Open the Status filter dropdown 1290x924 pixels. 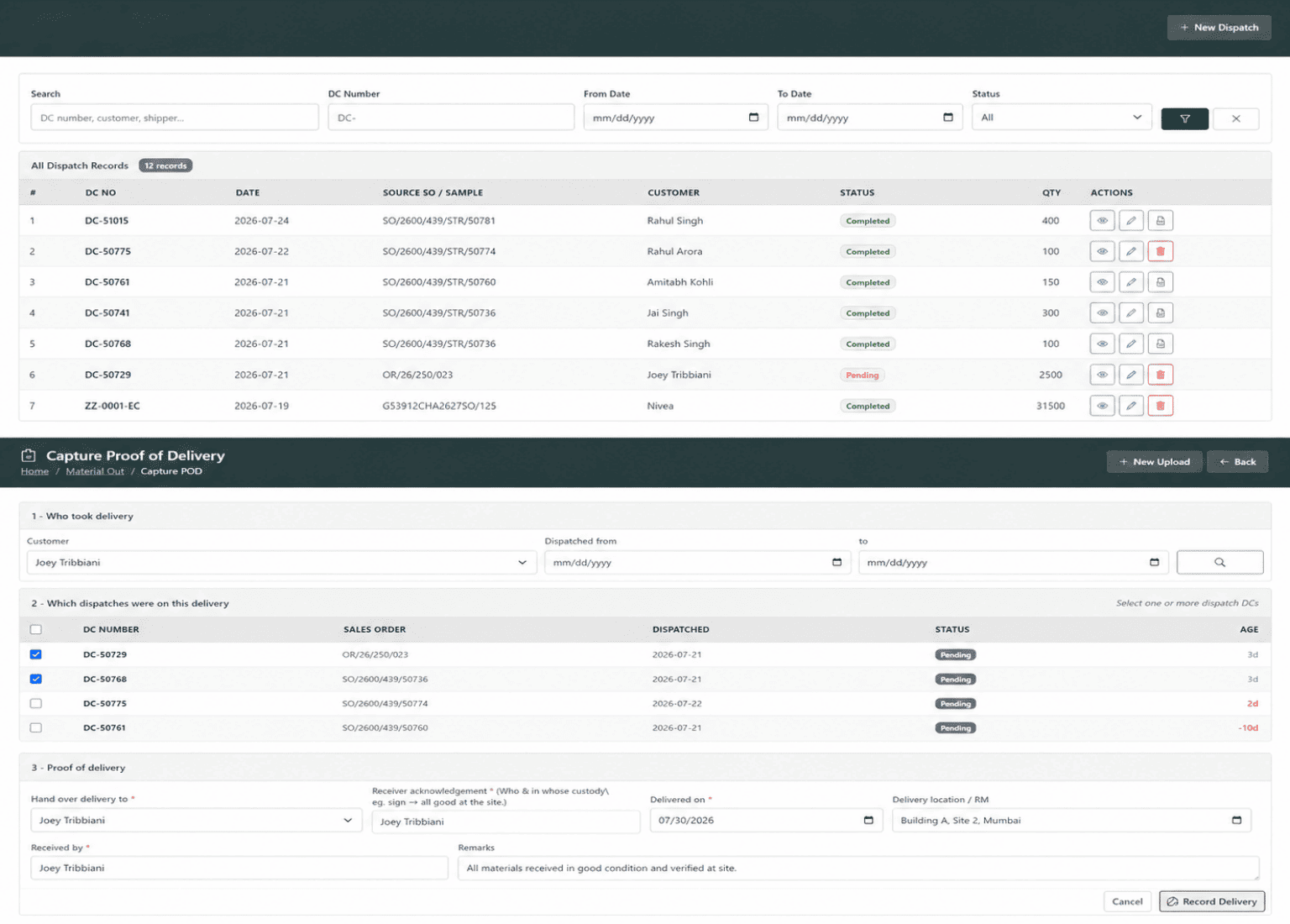1062,118
